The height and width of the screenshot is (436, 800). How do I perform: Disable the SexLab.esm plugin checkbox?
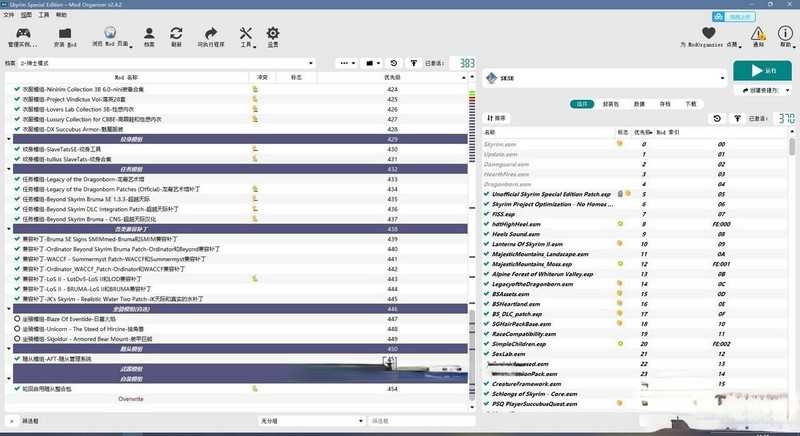click(x=485, y=353)
